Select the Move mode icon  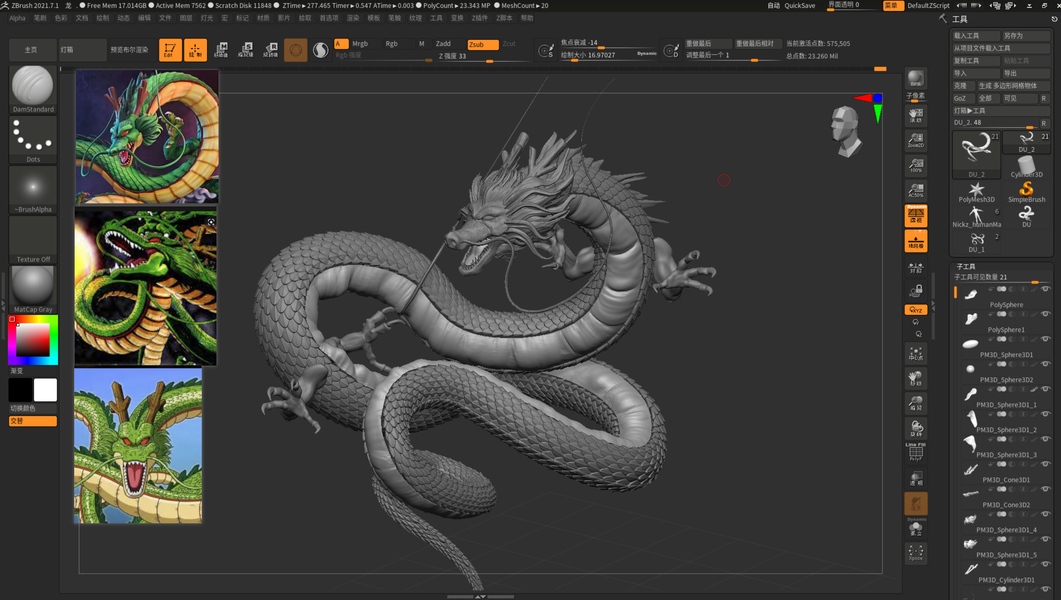pyautogui.click(x=221, y=49)
